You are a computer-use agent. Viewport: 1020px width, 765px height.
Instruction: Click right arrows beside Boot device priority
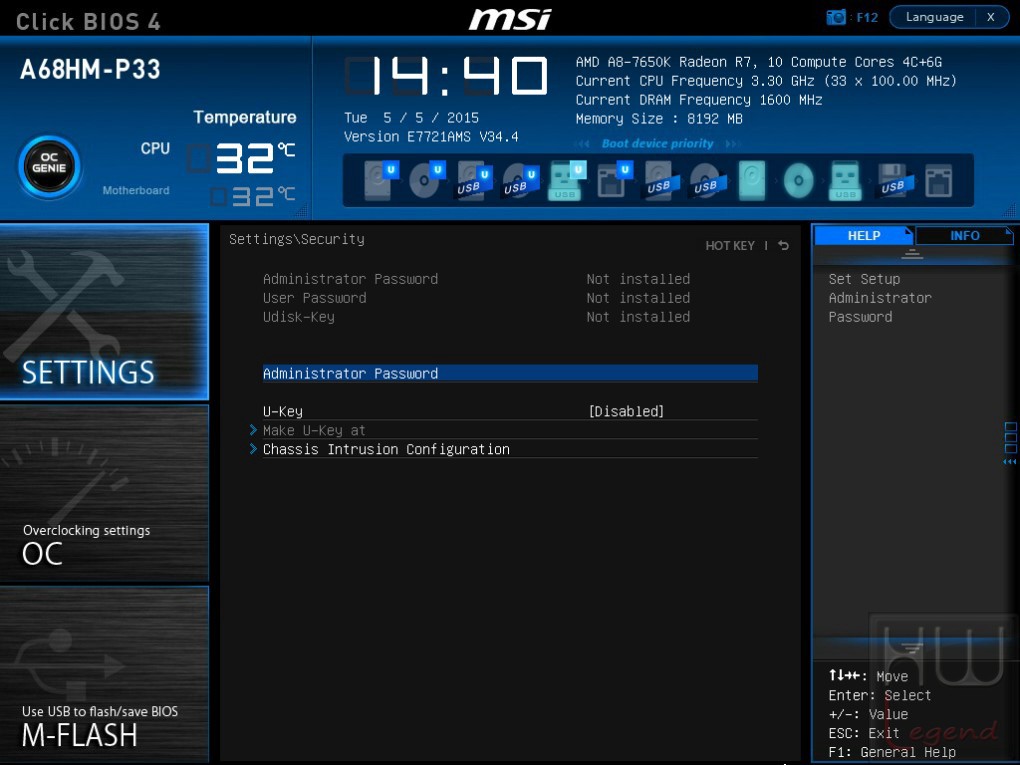coord(733,144)
